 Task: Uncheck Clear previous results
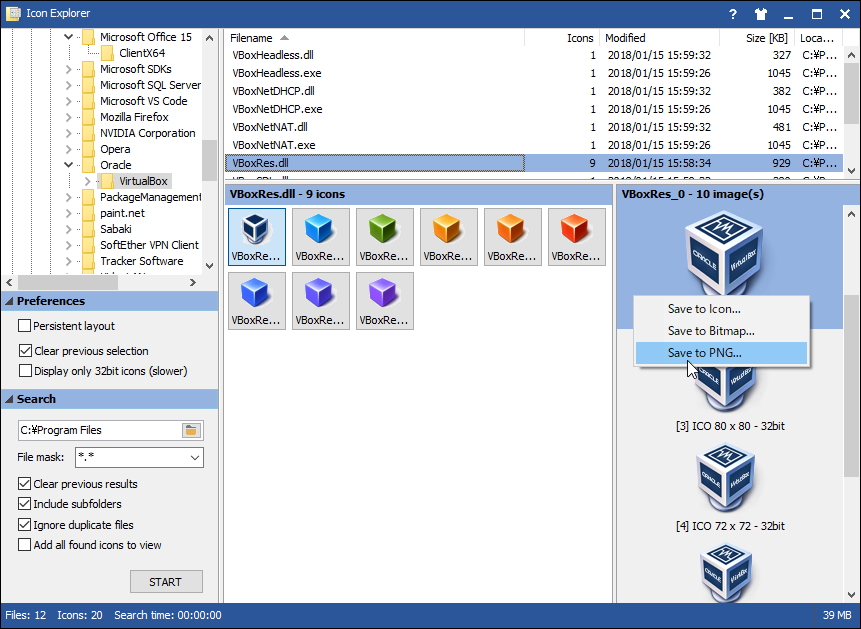click(x=24, y=483)
